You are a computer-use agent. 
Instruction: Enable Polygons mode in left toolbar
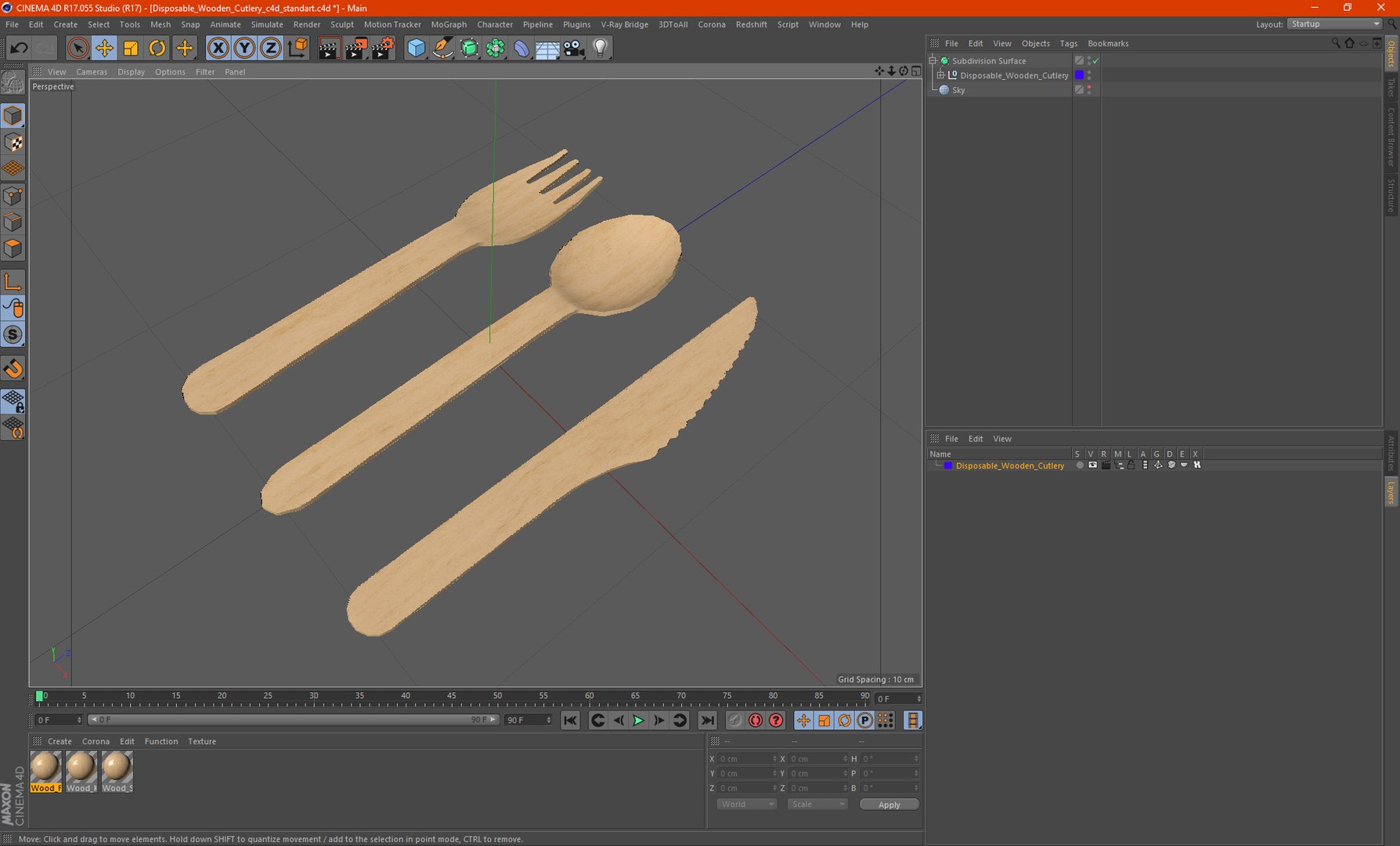tap(13, 249)
